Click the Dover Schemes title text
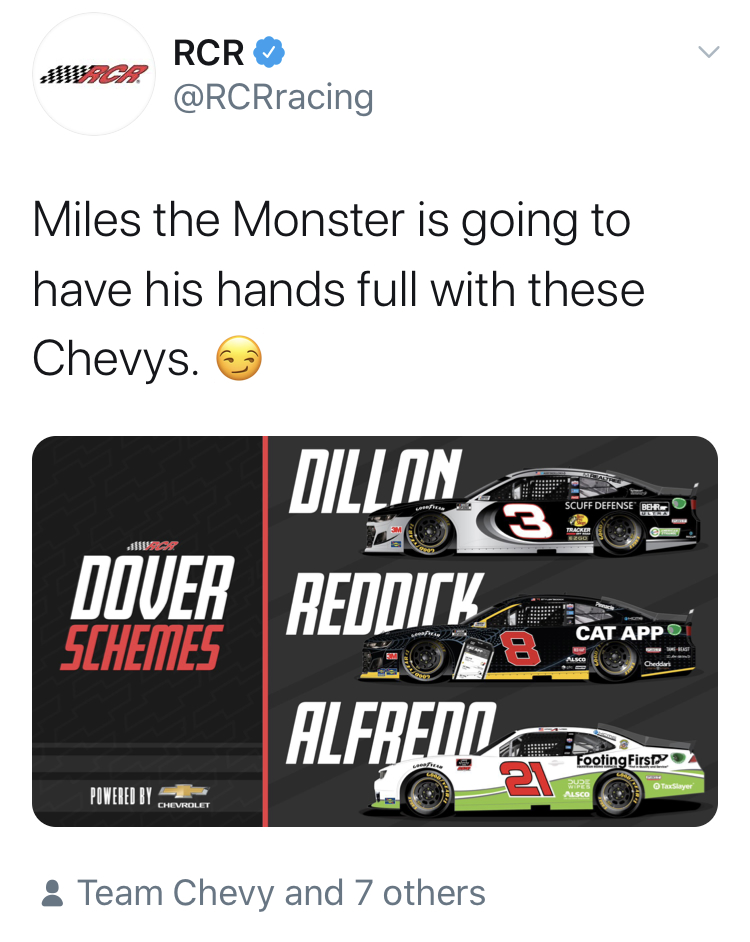Viewport: 750px width, 942px height. [147, 613]
